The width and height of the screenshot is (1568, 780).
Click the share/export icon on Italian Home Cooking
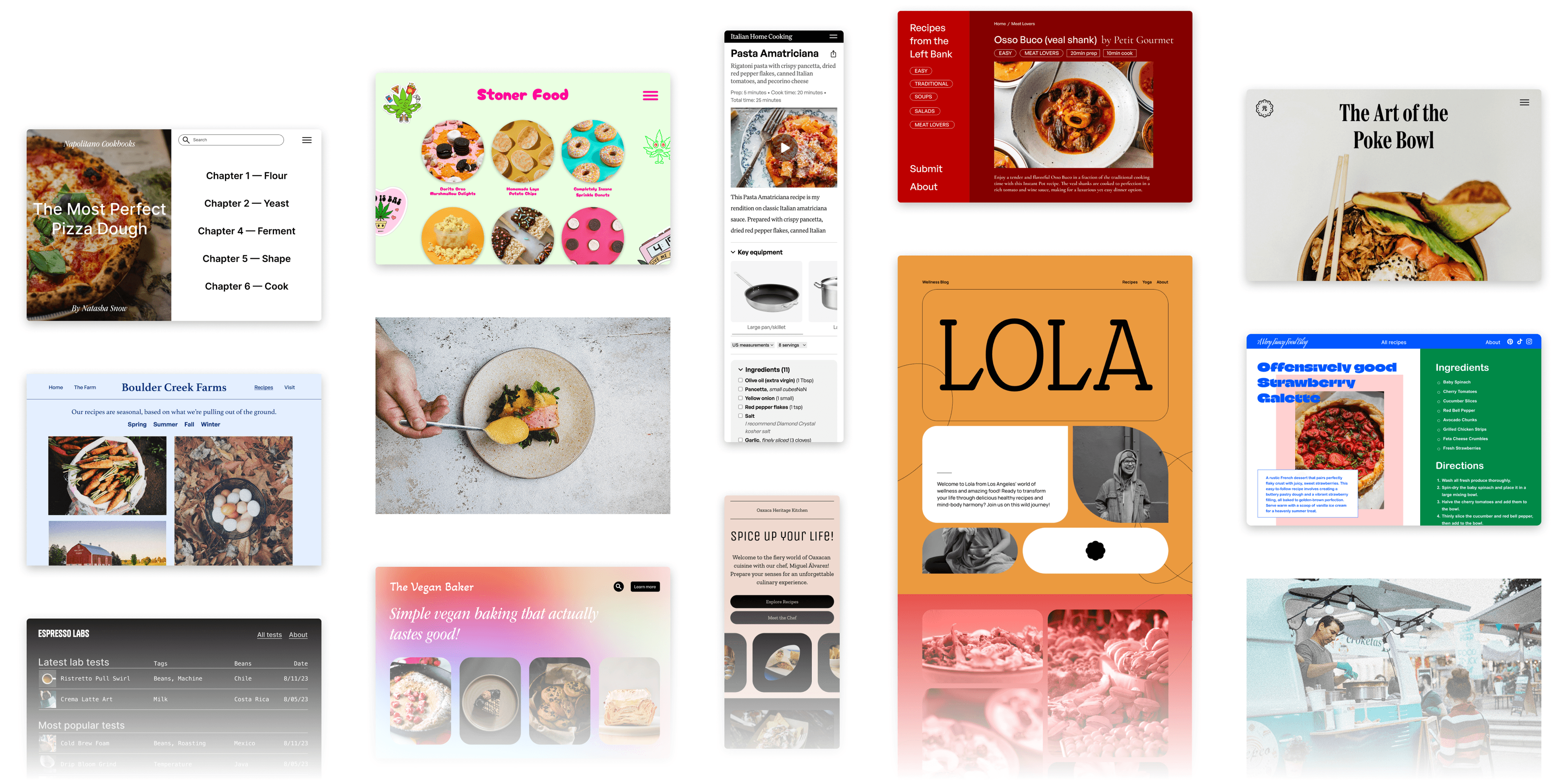833,53
